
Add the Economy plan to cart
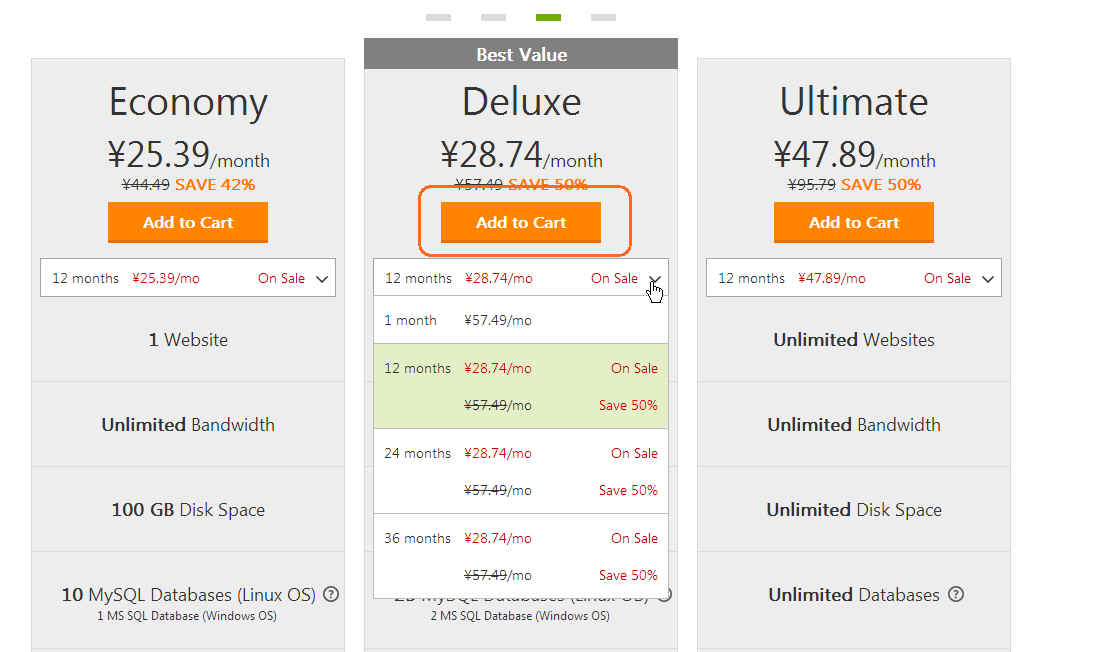pos(188,222)
